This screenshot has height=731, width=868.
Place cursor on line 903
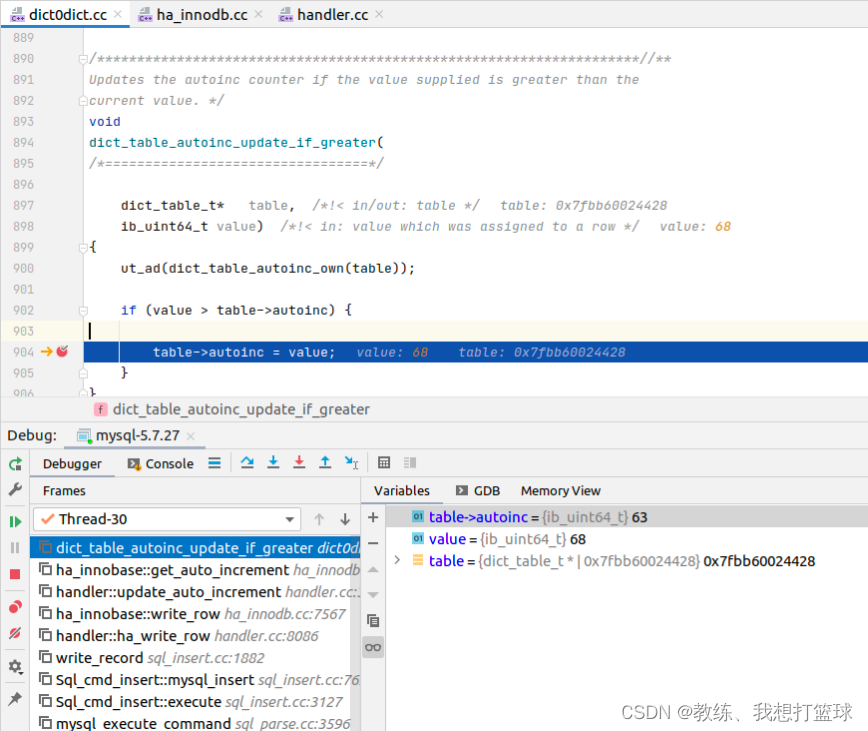click(476, 331)
